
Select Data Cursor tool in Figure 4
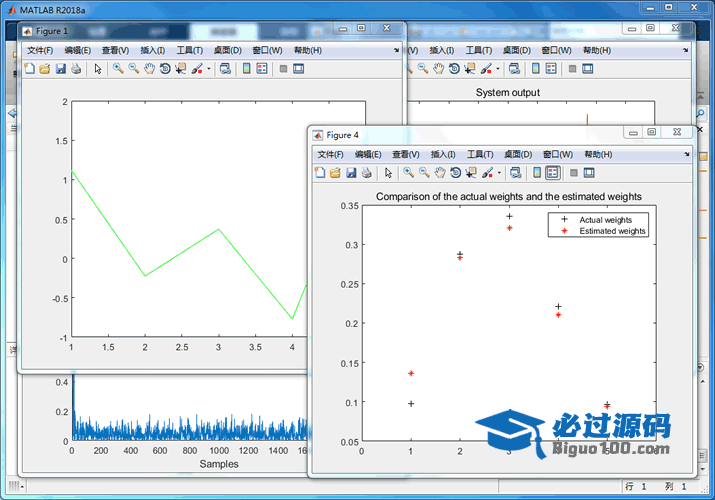pos(471,173)
